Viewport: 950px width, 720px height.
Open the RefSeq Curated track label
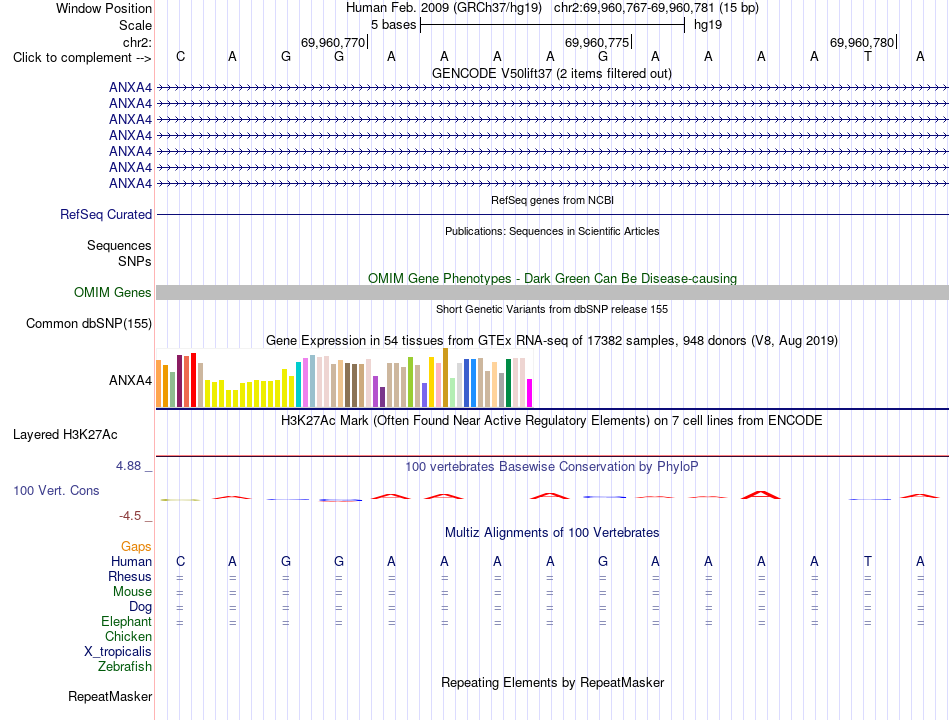click(x=106, y=215)
